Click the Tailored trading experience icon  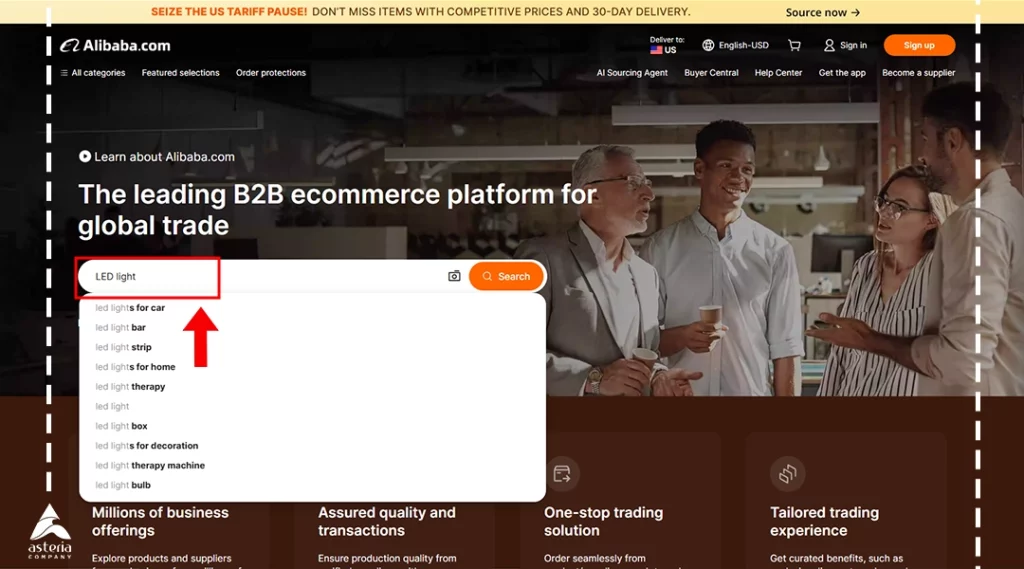(x=788, y=474)
